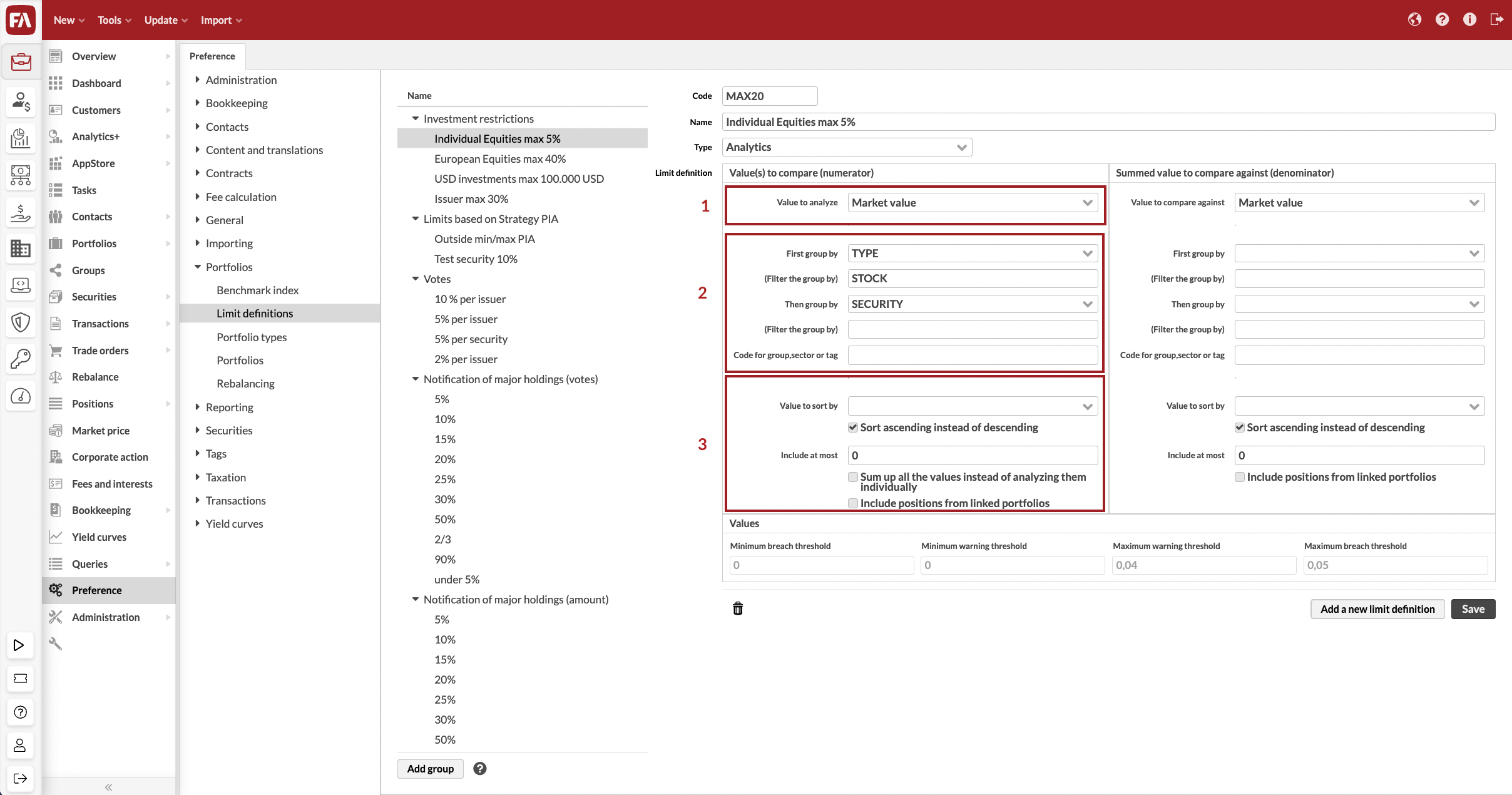Click the Add group button
This screenshot has width=1512, height=795.
(x=431, y=769)
